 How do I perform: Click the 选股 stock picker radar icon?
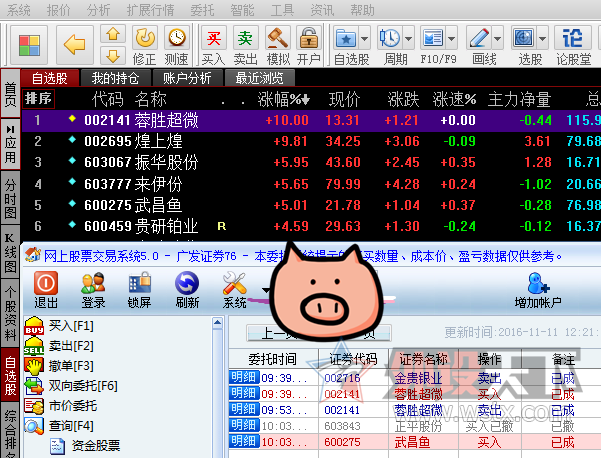524,38
